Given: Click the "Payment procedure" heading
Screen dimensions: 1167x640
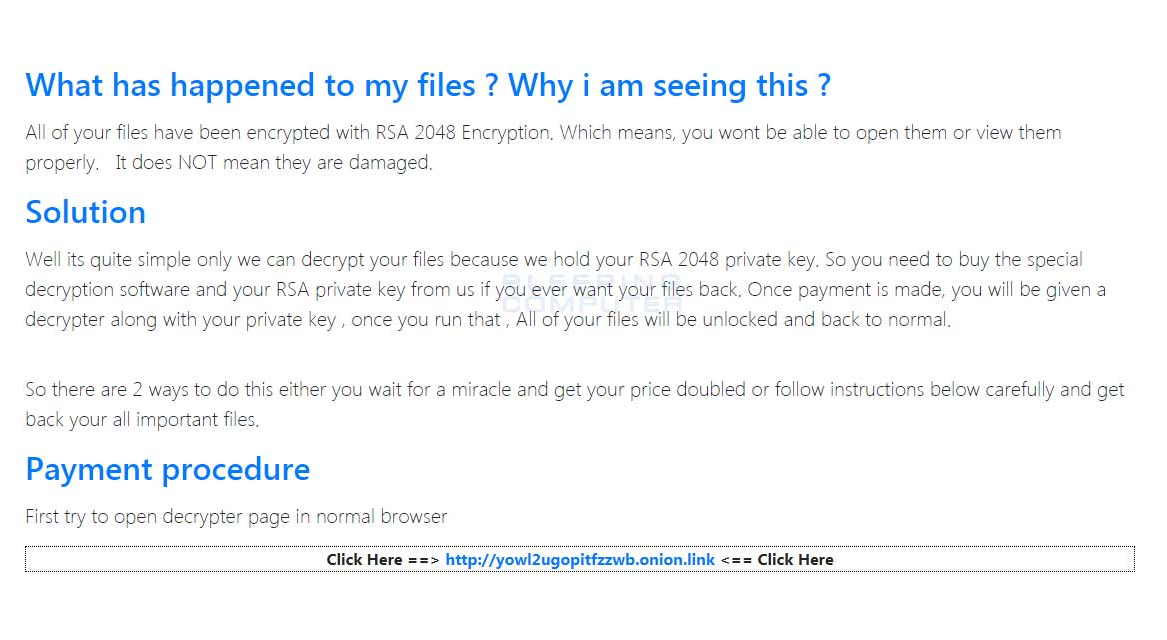Looking at the screenshot, I should [167, 470].
